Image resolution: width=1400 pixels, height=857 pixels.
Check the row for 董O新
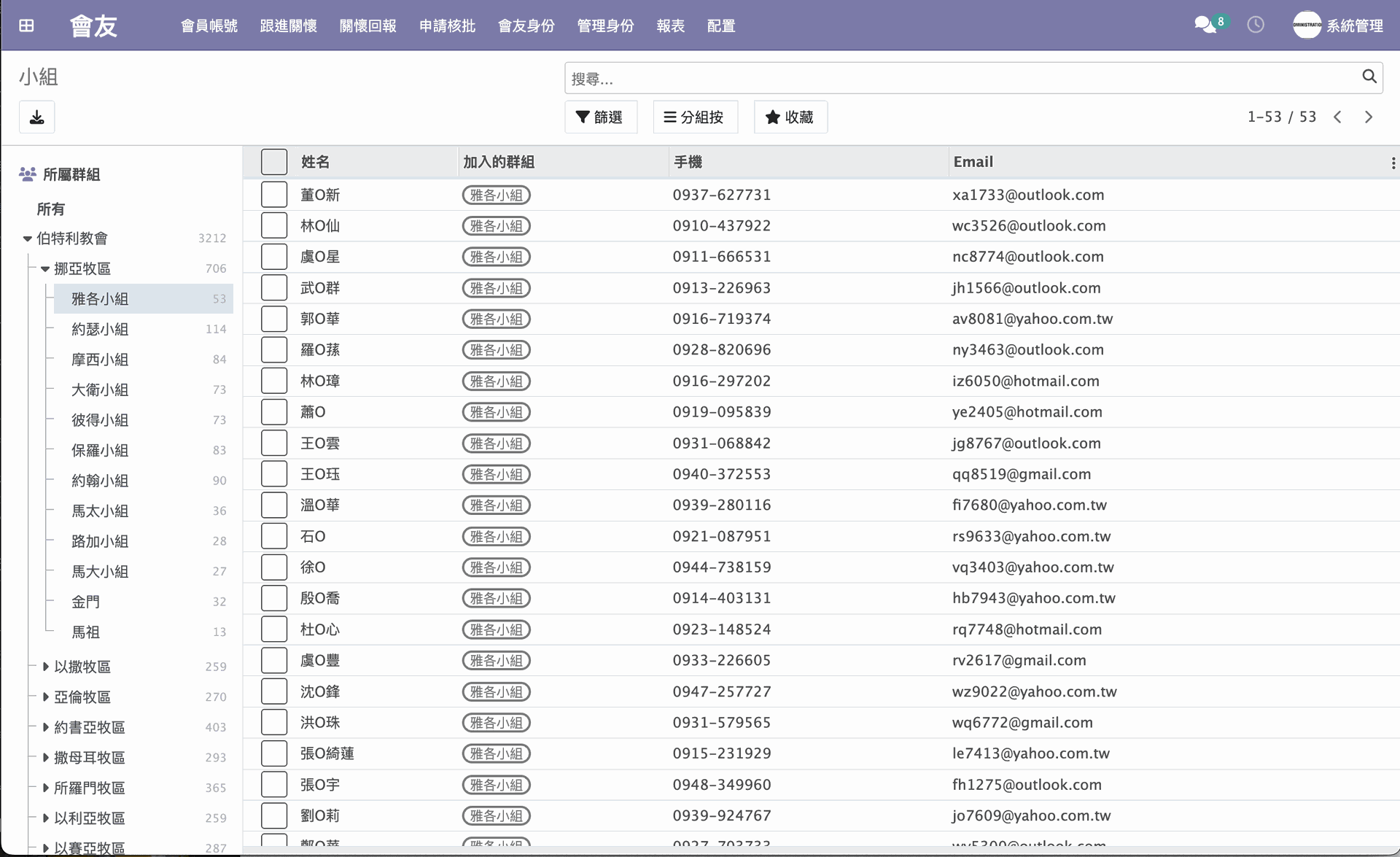274,195
